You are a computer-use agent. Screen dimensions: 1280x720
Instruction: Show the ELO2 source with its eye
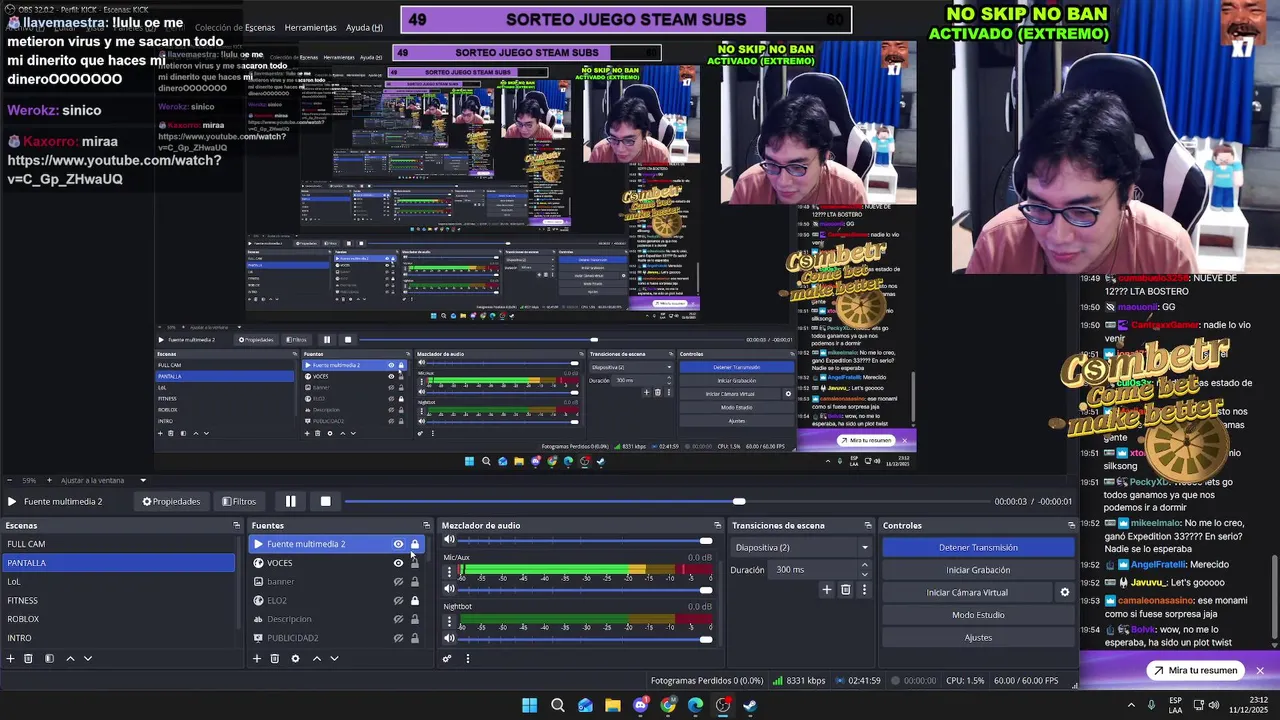398,600
